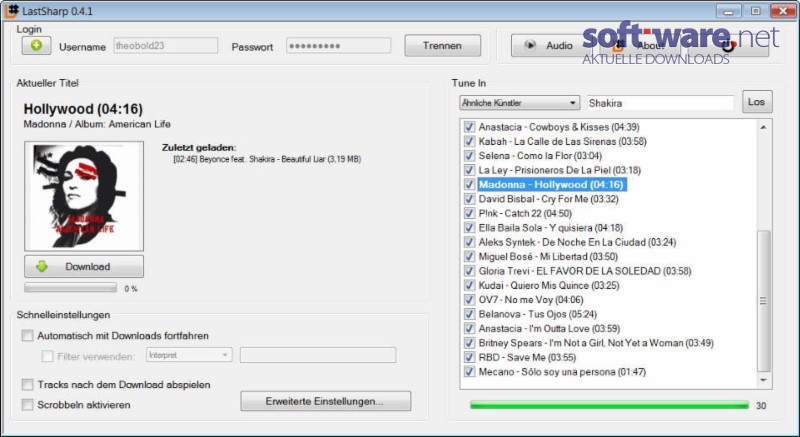The width and height of the screenshot is (800, 437).
Task: Uncheck the Madonna - Hollywood checkbox
Action: (469, 184)
